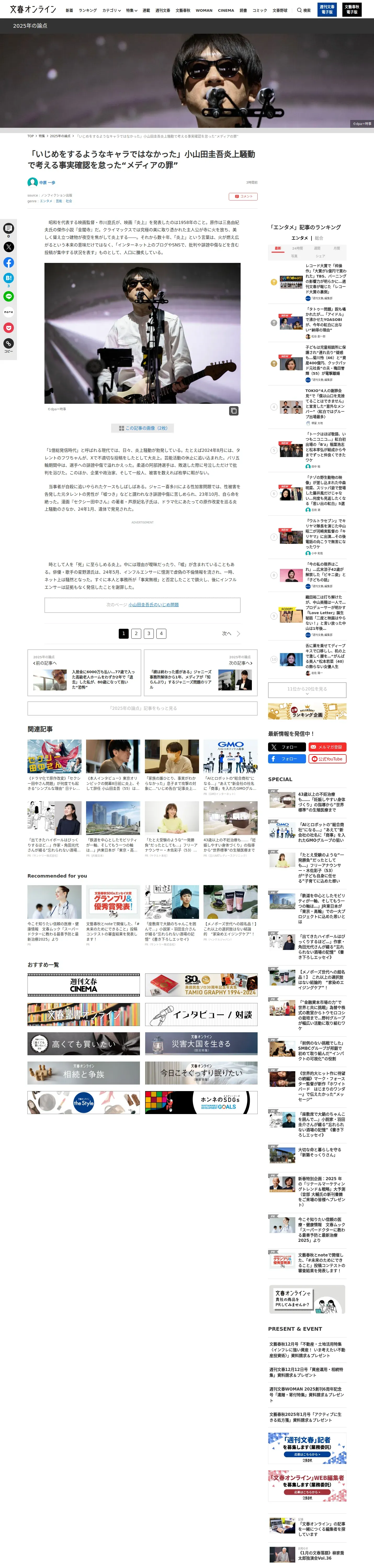The image size is (374, 1568).
Task: Open 週刊文春 電子版 header button
Action: pos(327,10)
